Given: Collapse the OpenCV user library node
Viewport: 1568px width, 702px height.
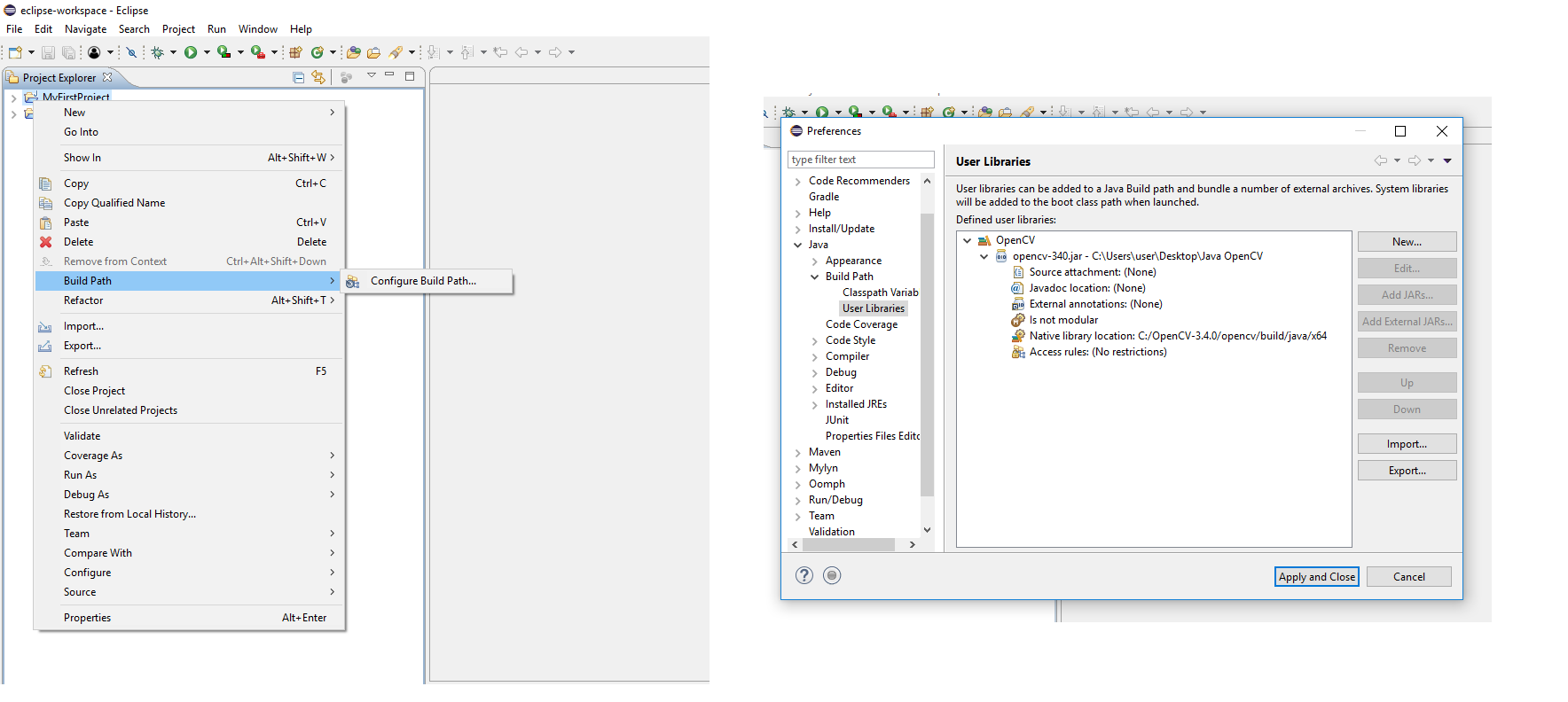Looking at the screenshot, I should (x=967, y=240).
